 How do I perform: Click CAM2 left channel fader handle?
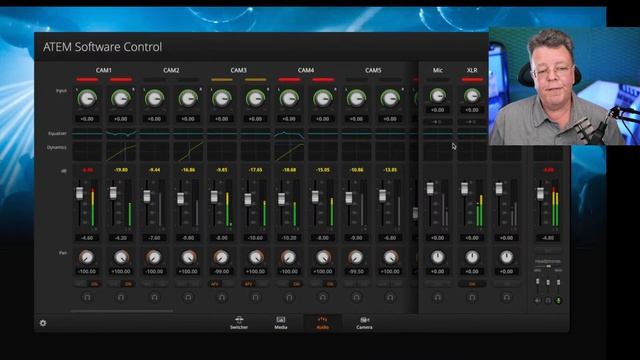[147, 196]
